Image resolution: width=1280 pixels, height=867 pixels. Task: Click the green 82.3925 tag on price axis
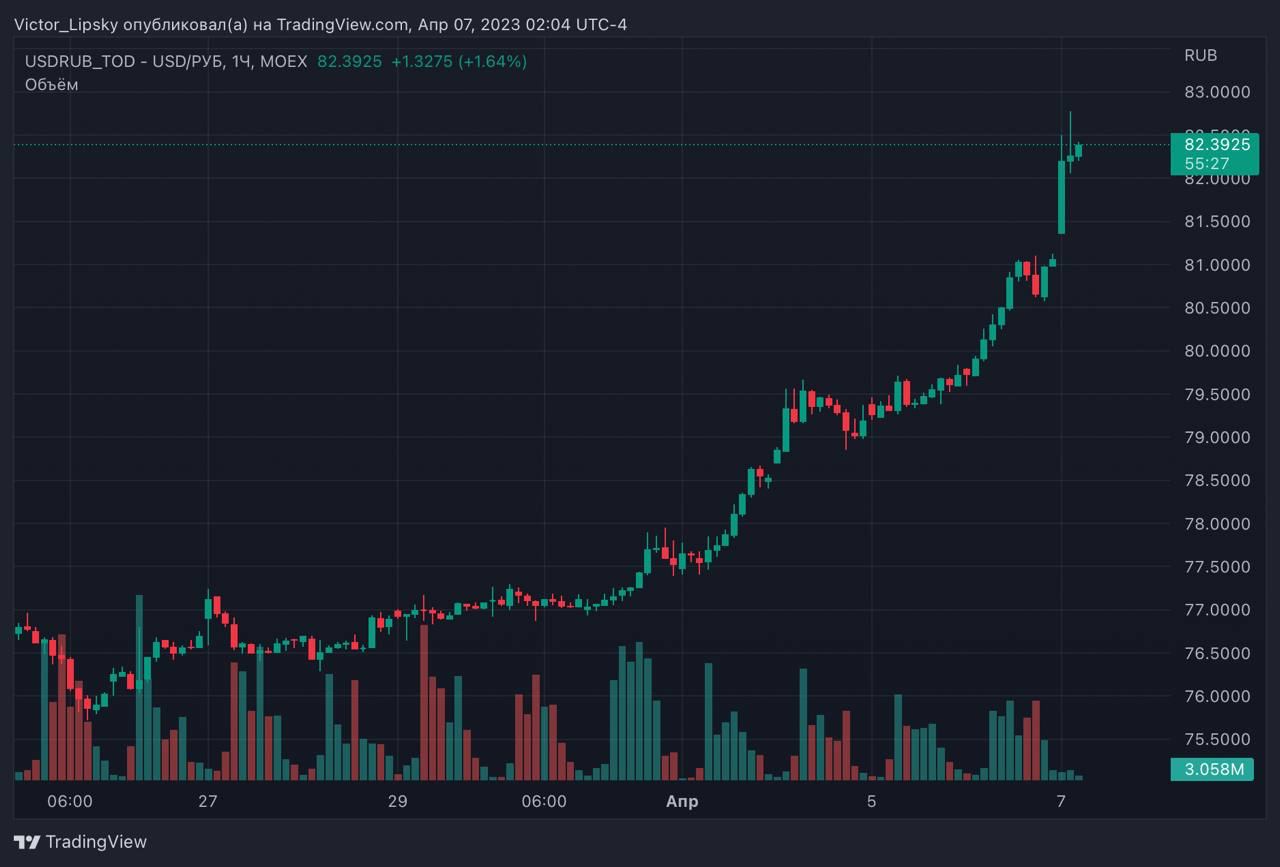pos(1216,145)
